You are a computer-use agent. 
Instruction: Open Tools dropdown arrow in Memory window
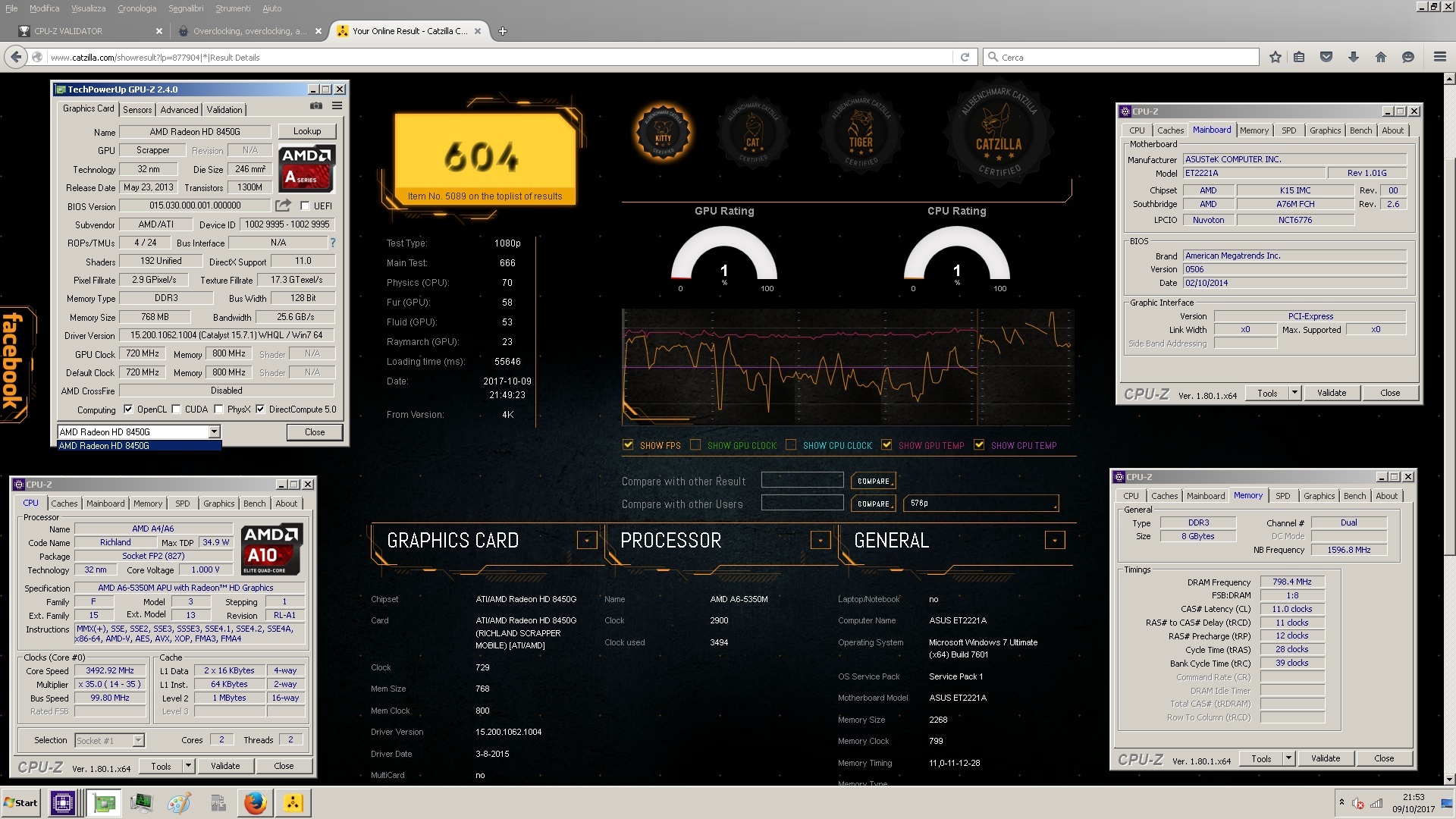(1288, 758)
